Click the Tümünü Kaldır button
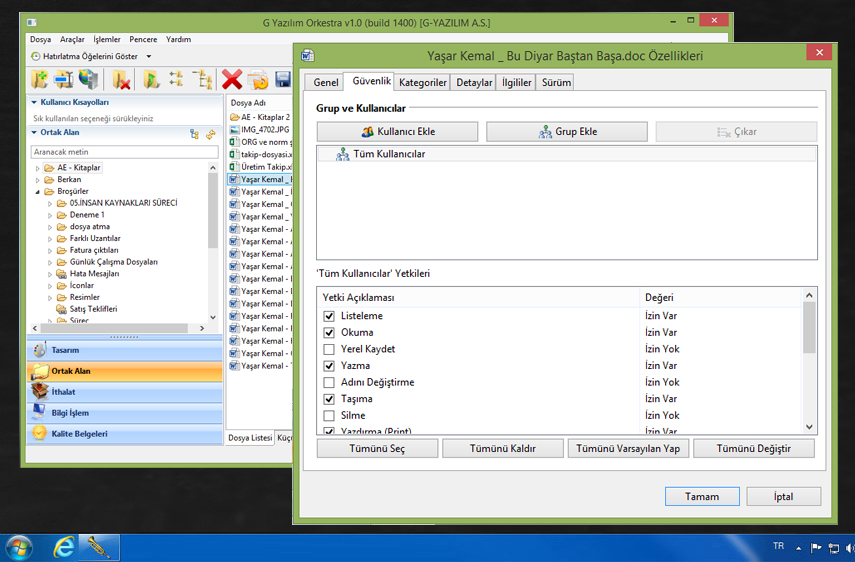Screen dimensions: 855x562 click(503, 449)
